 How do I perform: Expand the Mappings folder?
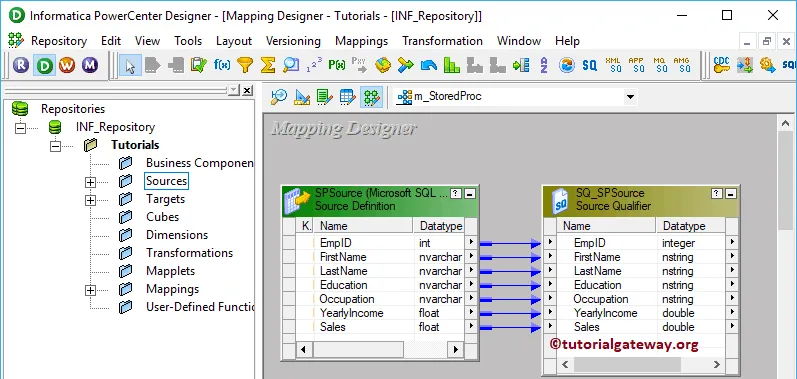click(90, 290)
